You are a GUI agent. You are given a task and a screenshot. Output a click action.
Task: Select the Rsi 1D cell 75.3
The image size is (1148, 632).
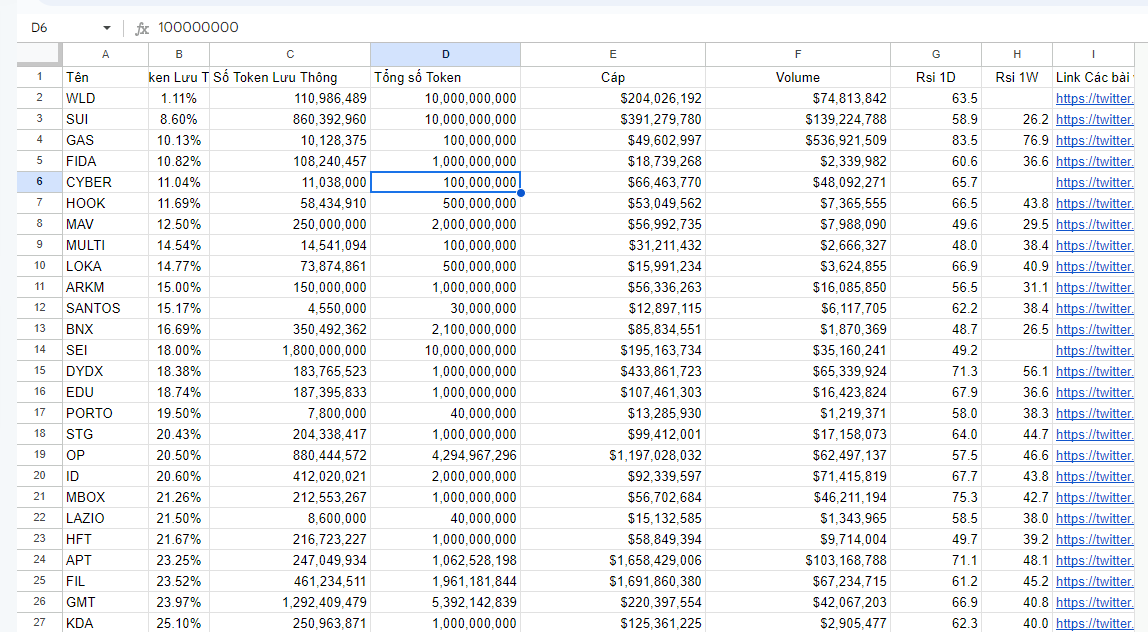[x=936, y=497]
